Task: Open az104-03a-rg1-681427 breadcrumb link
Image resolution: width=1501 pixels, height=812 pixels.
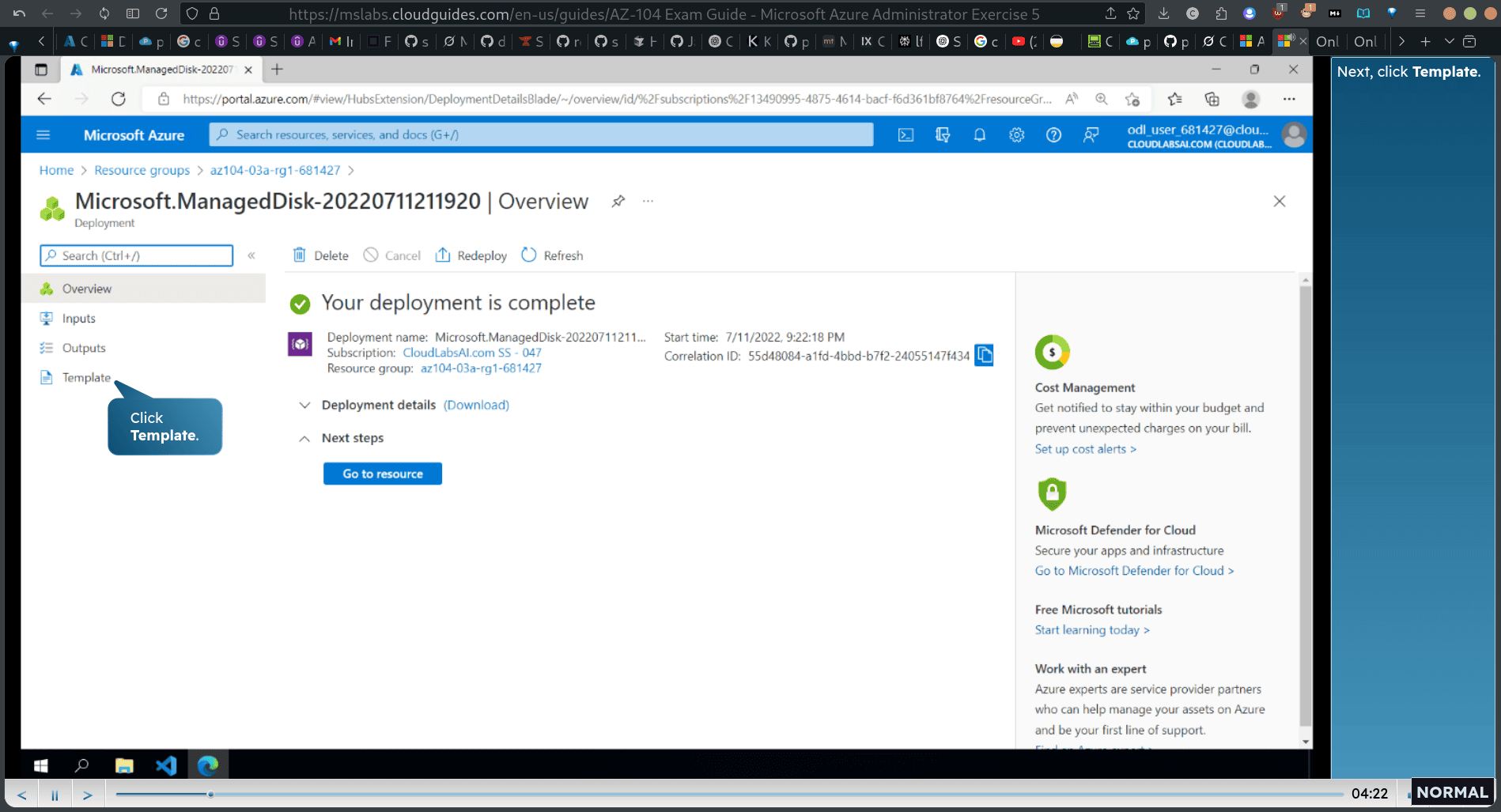Action: [275, 170]
